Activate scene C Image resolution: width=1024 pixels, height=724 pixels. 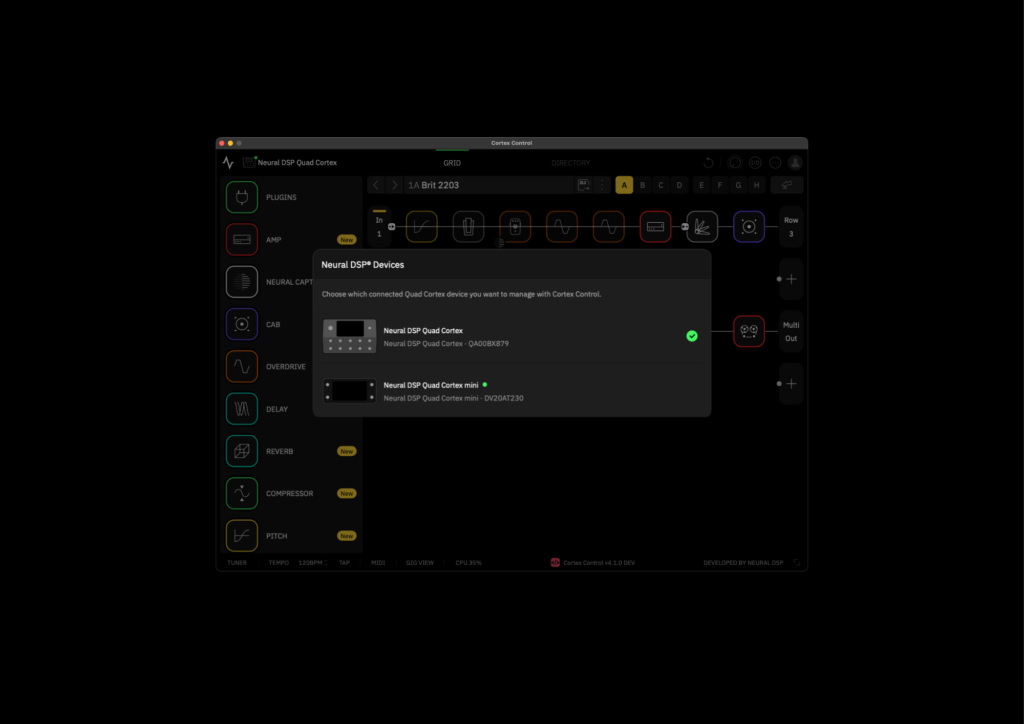point(660,185)
